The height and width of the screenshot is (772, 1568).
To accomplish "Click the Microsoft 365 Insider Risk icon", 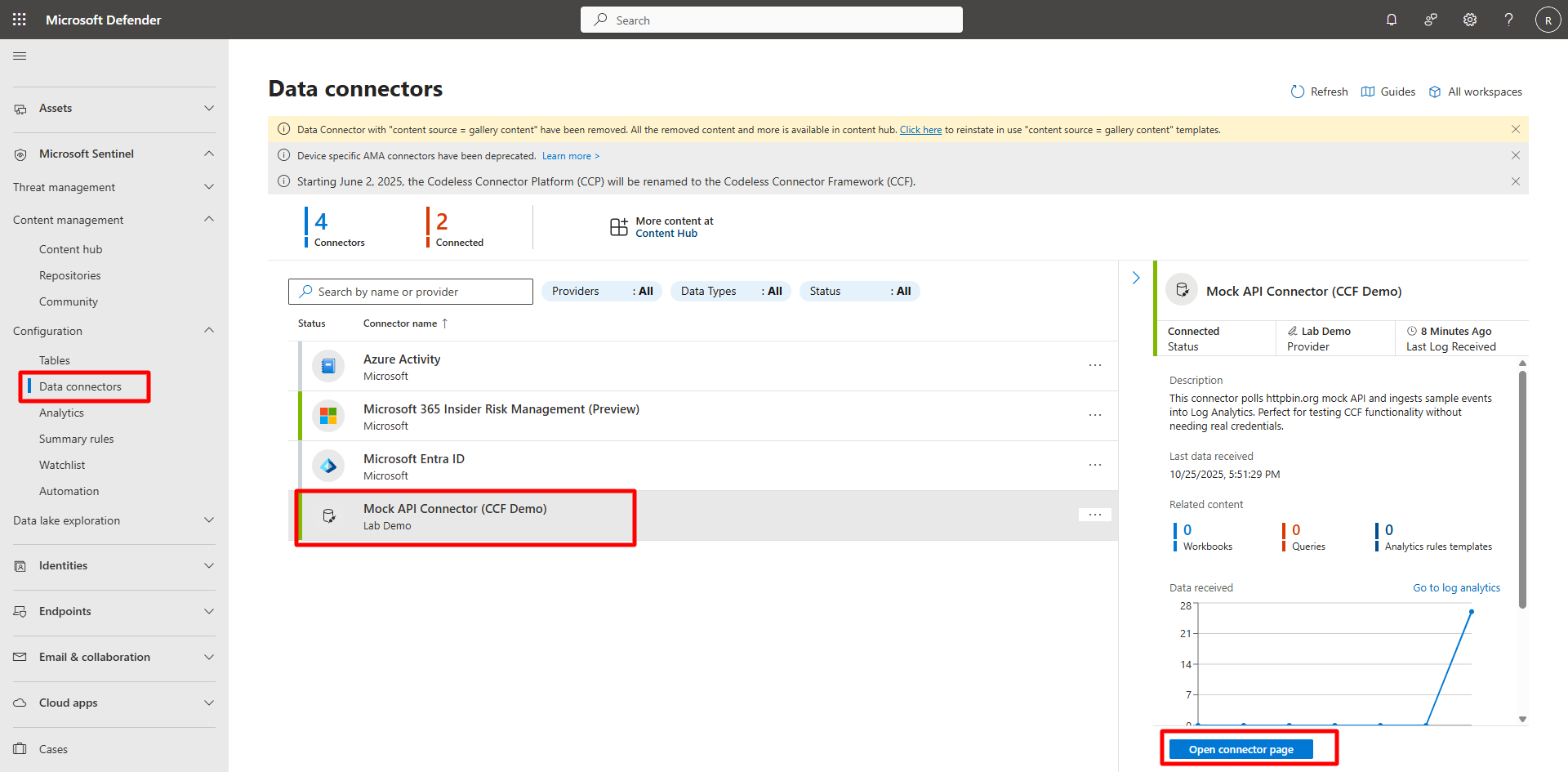I will (x=328, y=416).
